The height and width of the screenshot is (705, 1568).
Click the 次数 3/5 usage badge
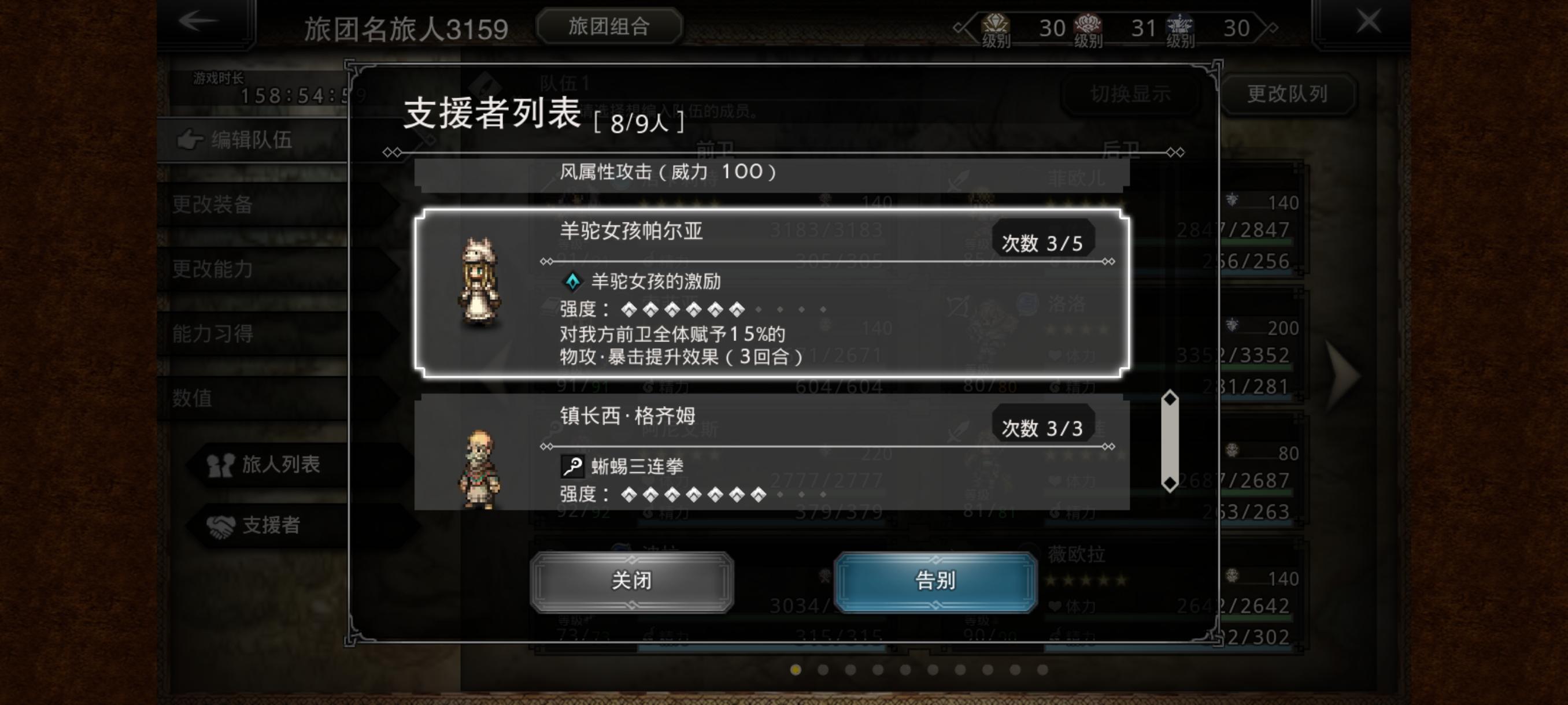click(1042, 243)
